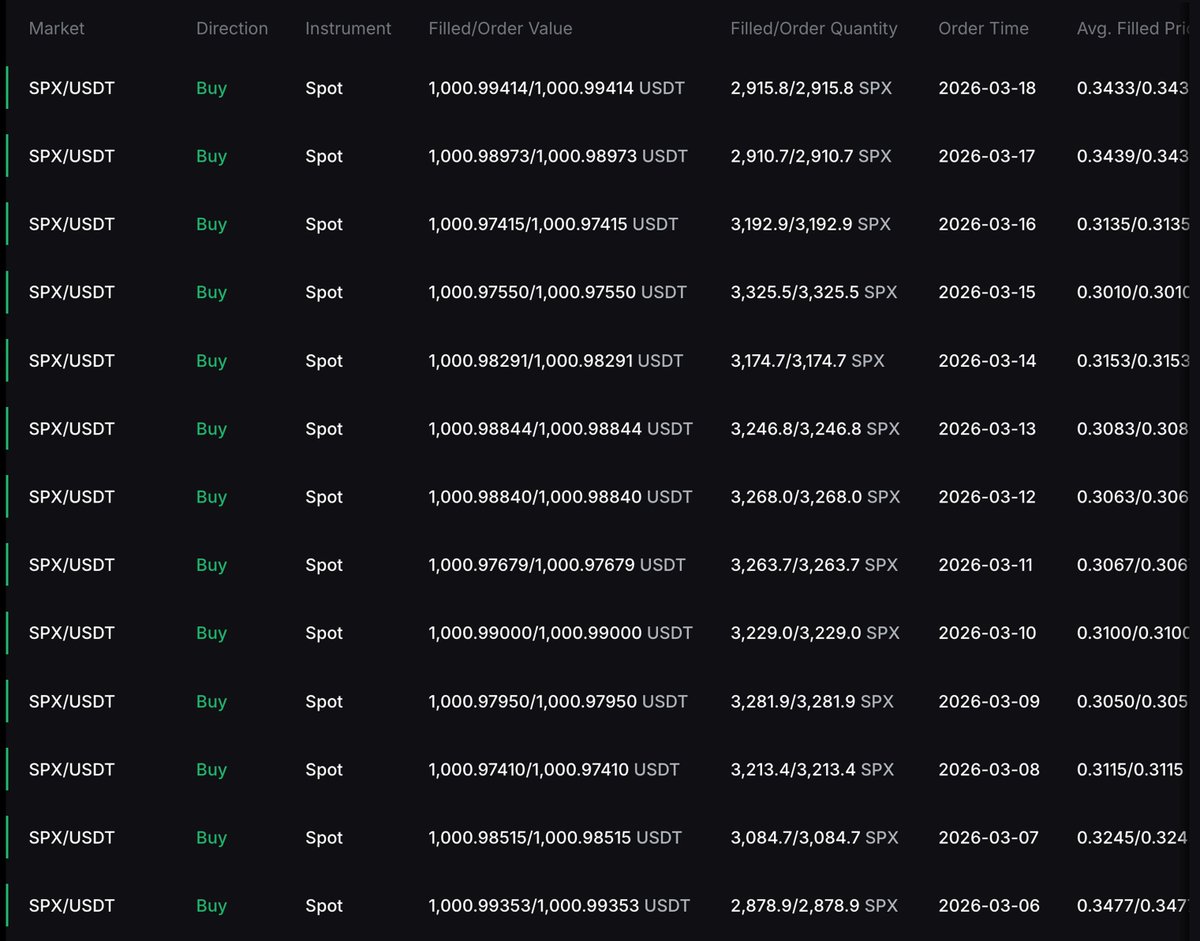Image resolution: width=1200 pixels, height=941 pixels.
Task: Click order value 1,000.97950/1,000.97950 USDT
Action: pyautogui.click(x=558, y=701)
